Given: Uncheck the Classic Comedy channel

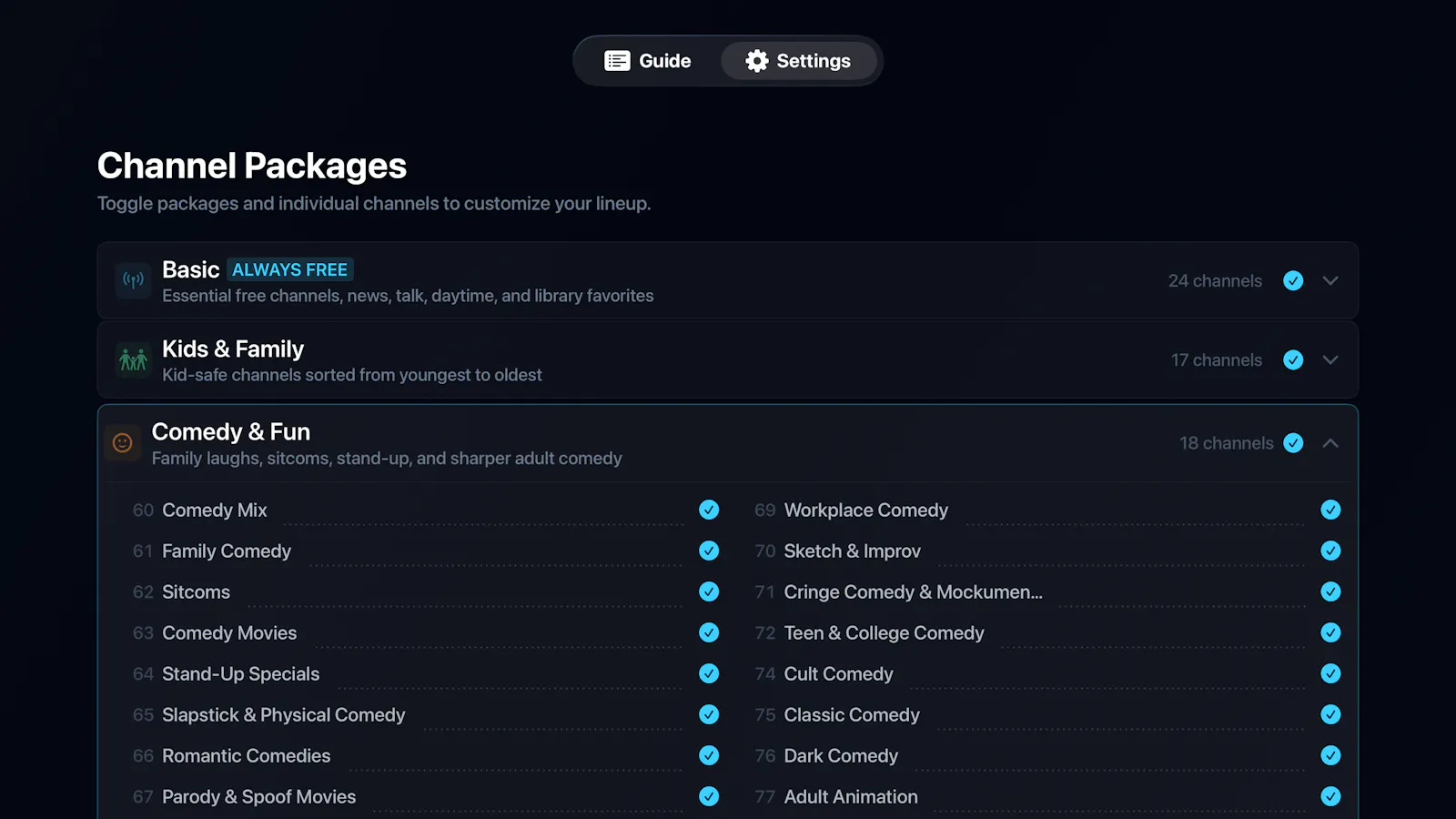Looking at the screenshot, I should point(1330,714).
